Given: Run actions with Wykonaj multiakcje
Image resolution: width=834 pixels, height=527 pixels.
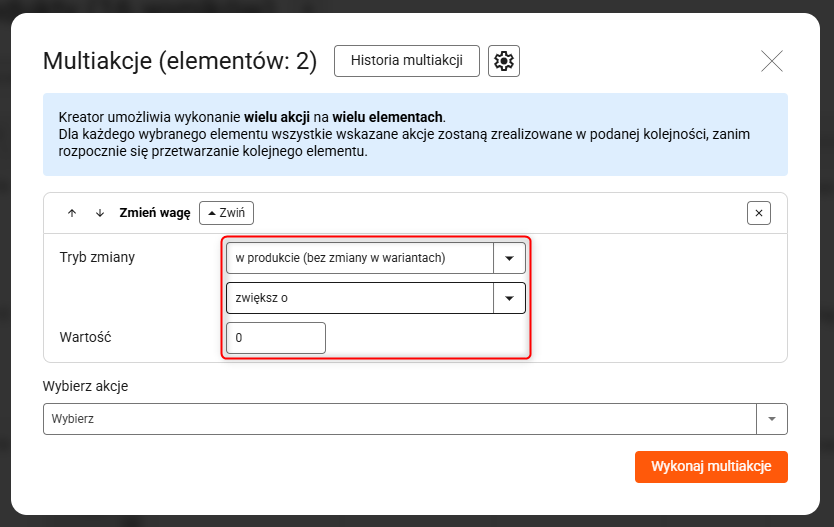Looking at the screenshot, I should [x=711, y=467].
